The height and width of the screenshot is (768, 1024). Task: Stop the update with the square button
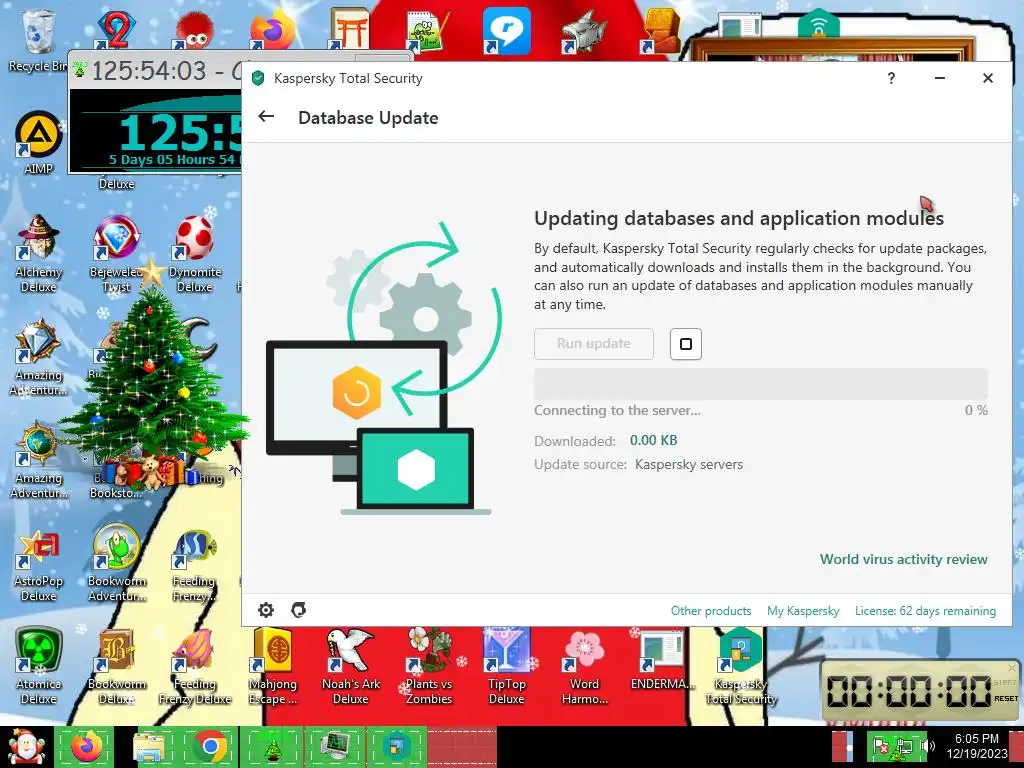click(x=686, y=344)
